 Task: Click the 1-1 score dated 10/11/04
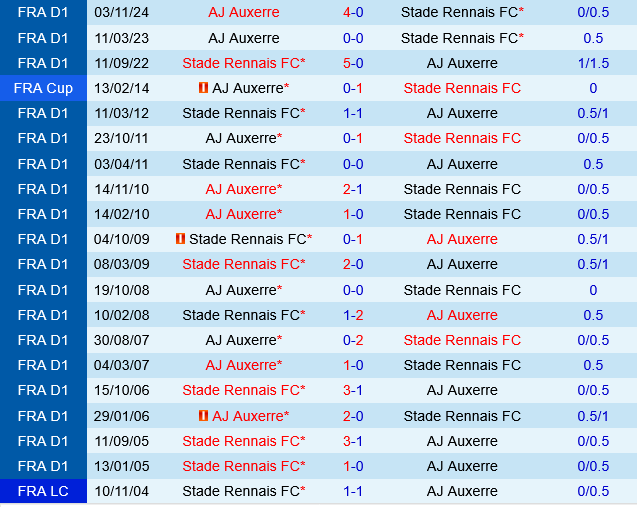(x=353, y=491)
